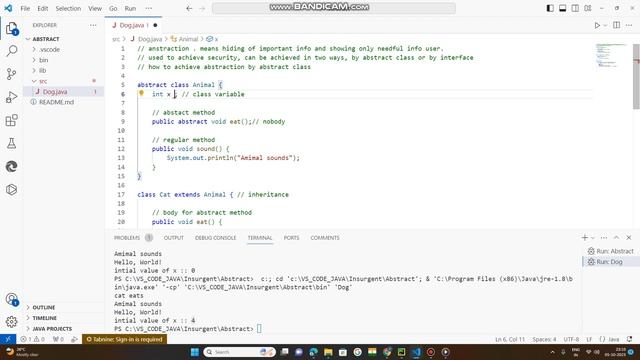Add a new terminal with plus icon

[x=584, y=238]
